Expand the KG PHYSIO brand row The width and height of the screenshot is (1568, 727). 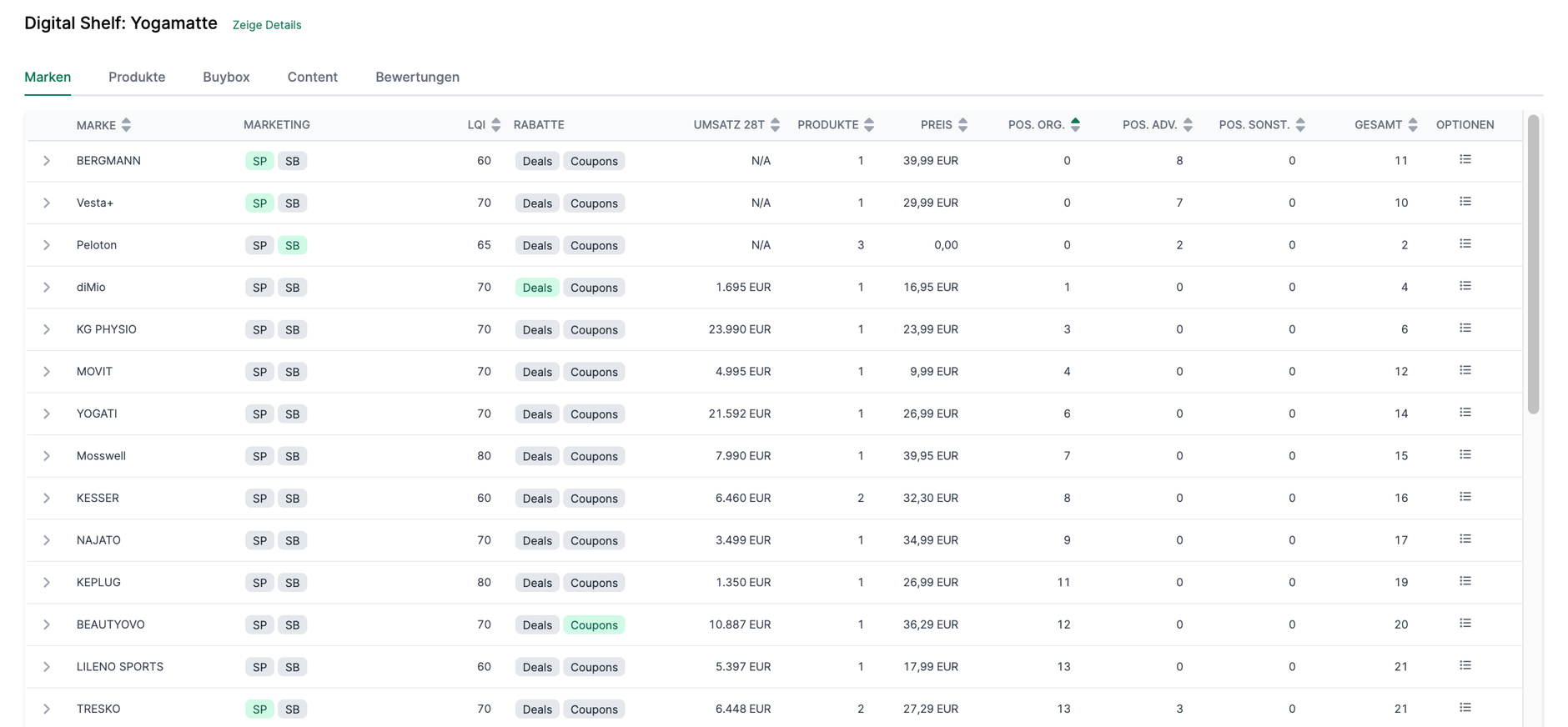point(47,329)
